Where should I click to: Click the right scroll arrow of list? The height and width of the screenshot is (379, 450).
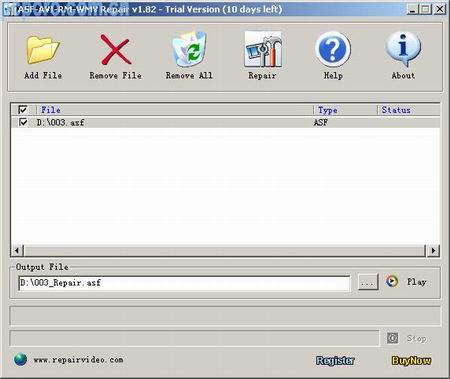[x=433, y=250]
